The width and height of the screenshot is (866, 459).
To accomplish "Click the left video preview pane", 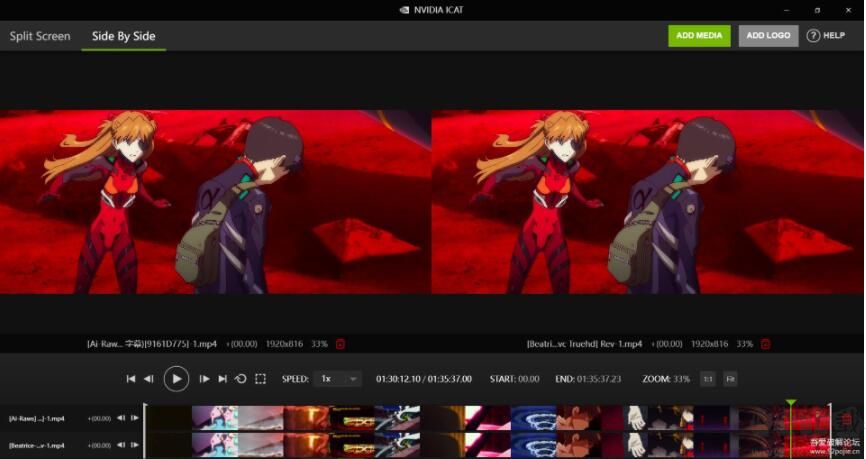I will point(215,202).
